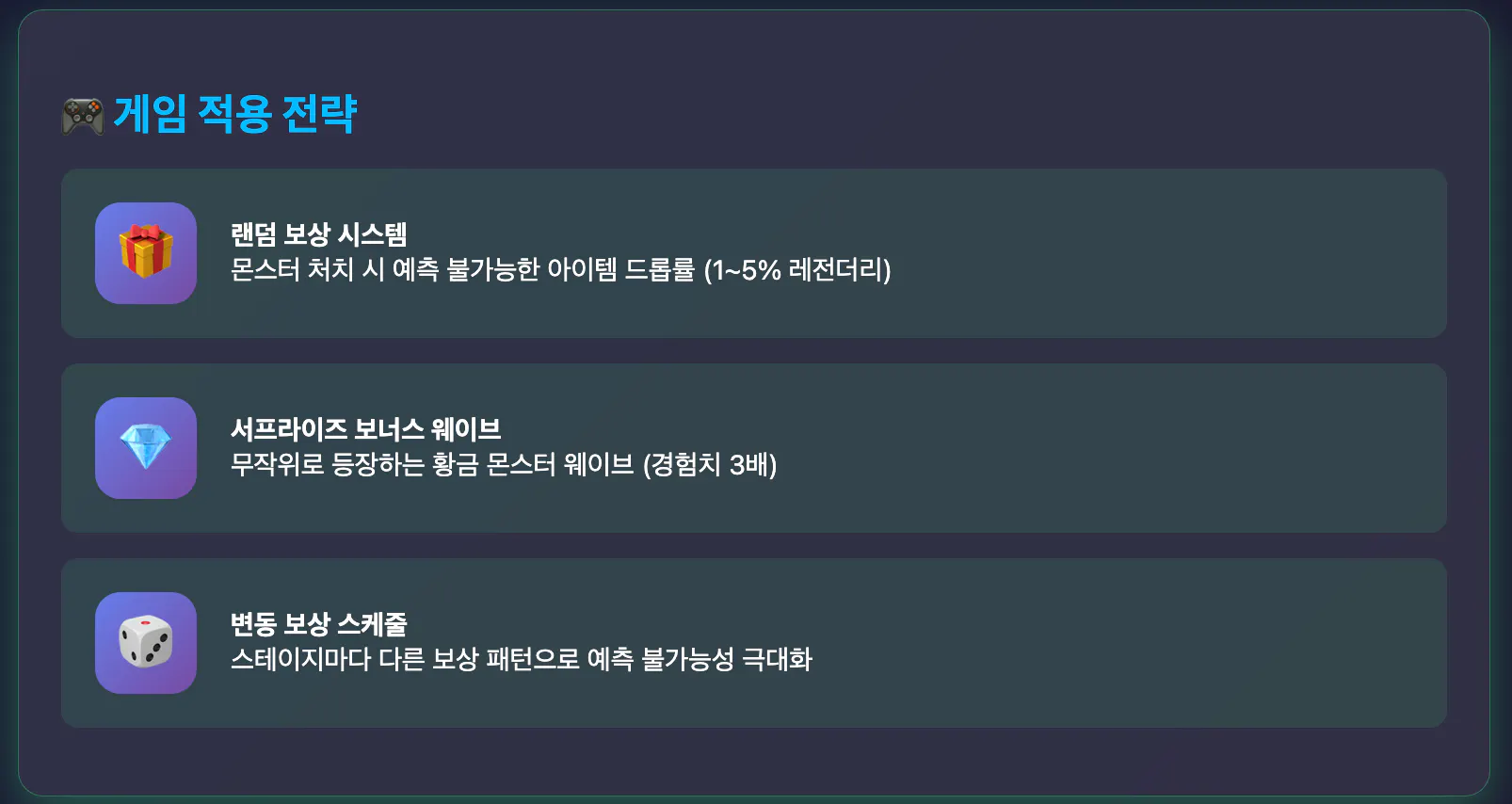
Task: Click the '랜덤 보상 시스템' title
Action: coord(319,234)
